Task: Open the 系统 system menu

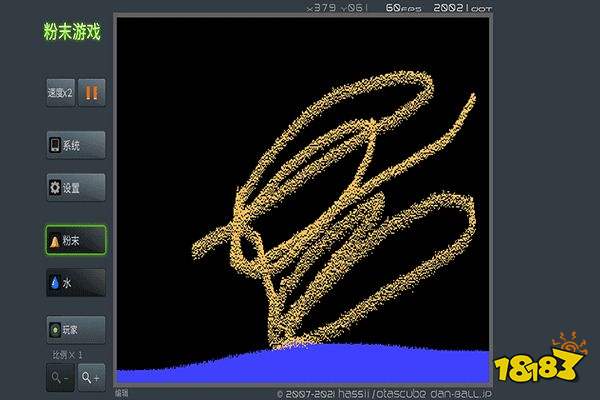Action: point(76,145)
